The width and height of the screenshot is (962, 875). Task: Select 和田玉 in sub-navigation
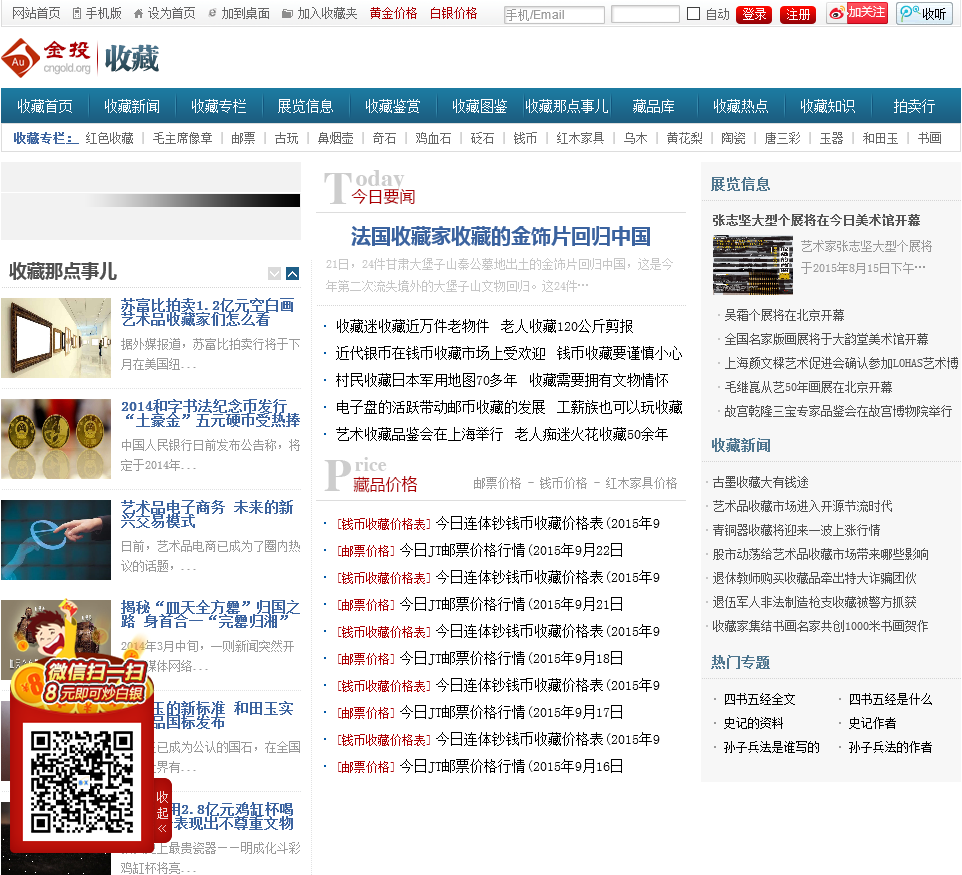point(880,138)
